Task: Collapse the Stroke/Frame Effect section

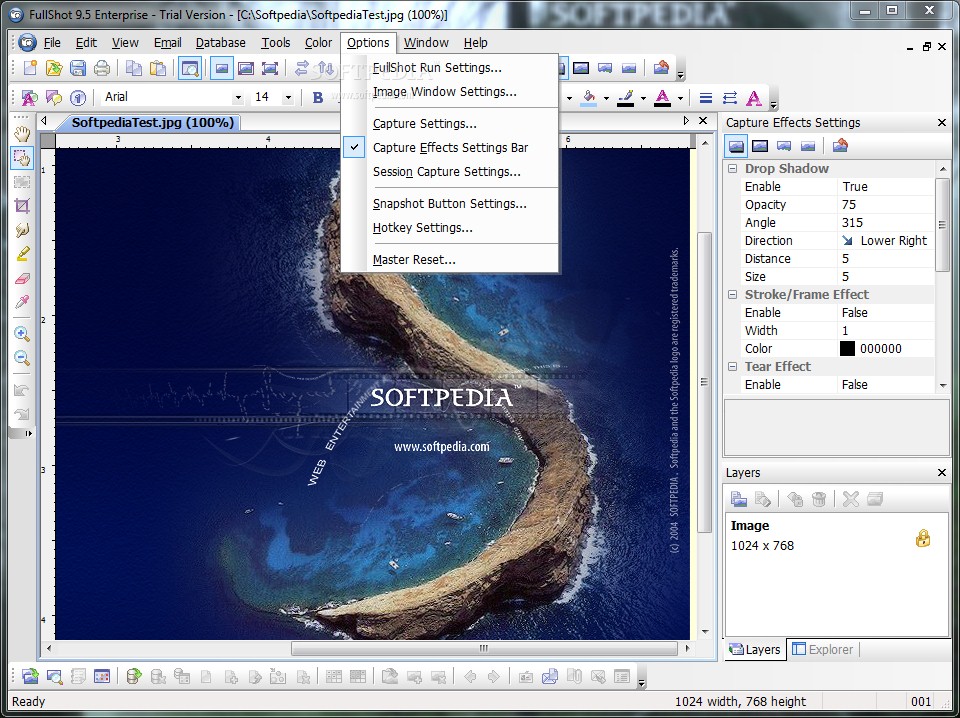Action: pos(732,294)
